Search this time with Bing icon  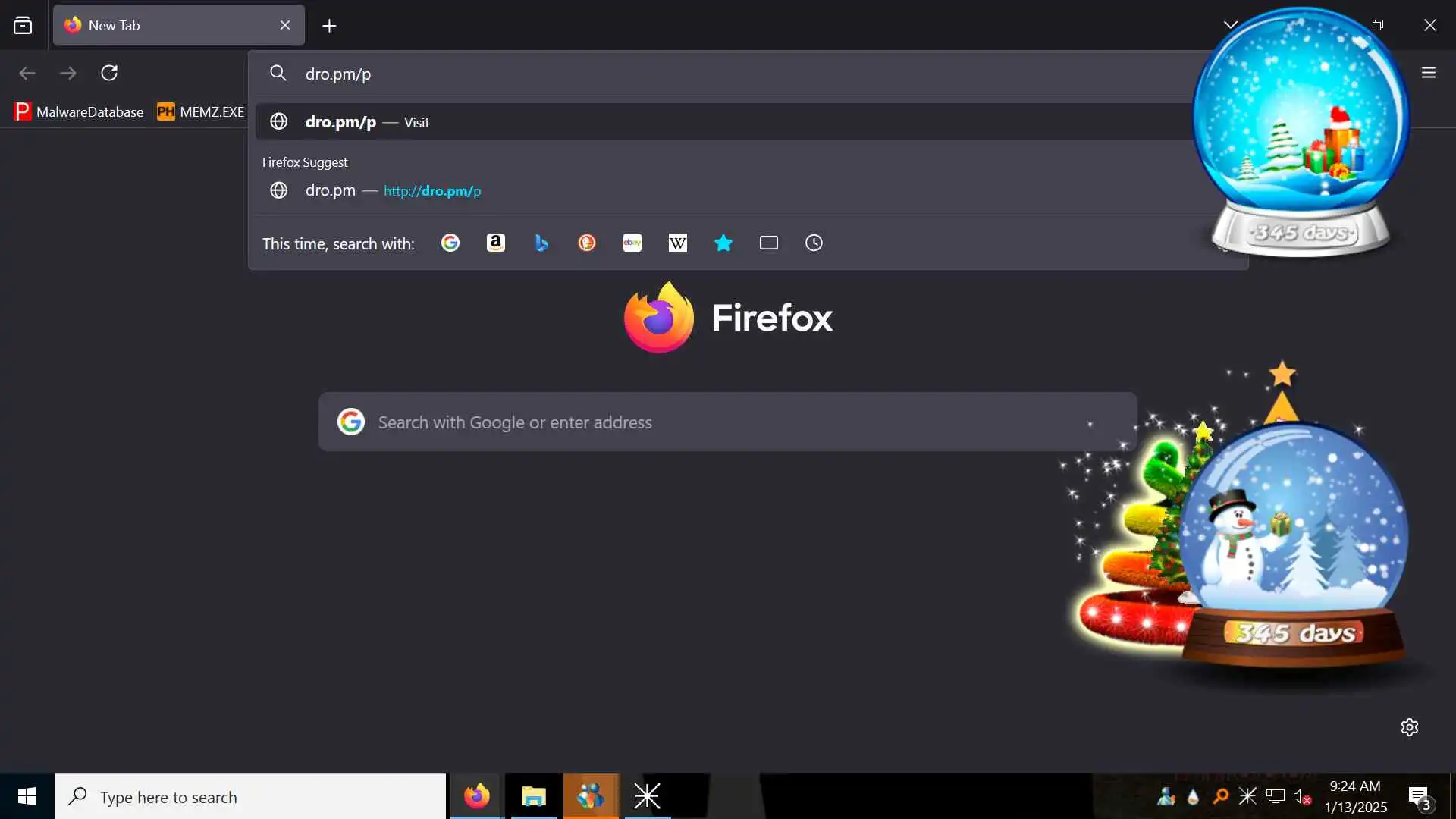point(541,243)
